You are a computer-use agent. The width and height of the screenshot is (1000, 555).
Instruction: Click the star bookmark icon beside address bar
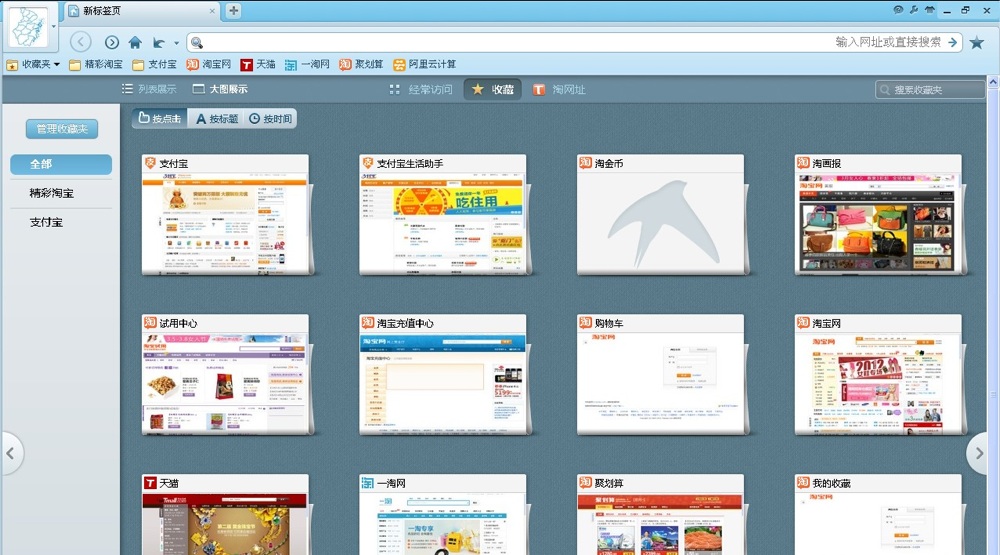pos(976,43)
